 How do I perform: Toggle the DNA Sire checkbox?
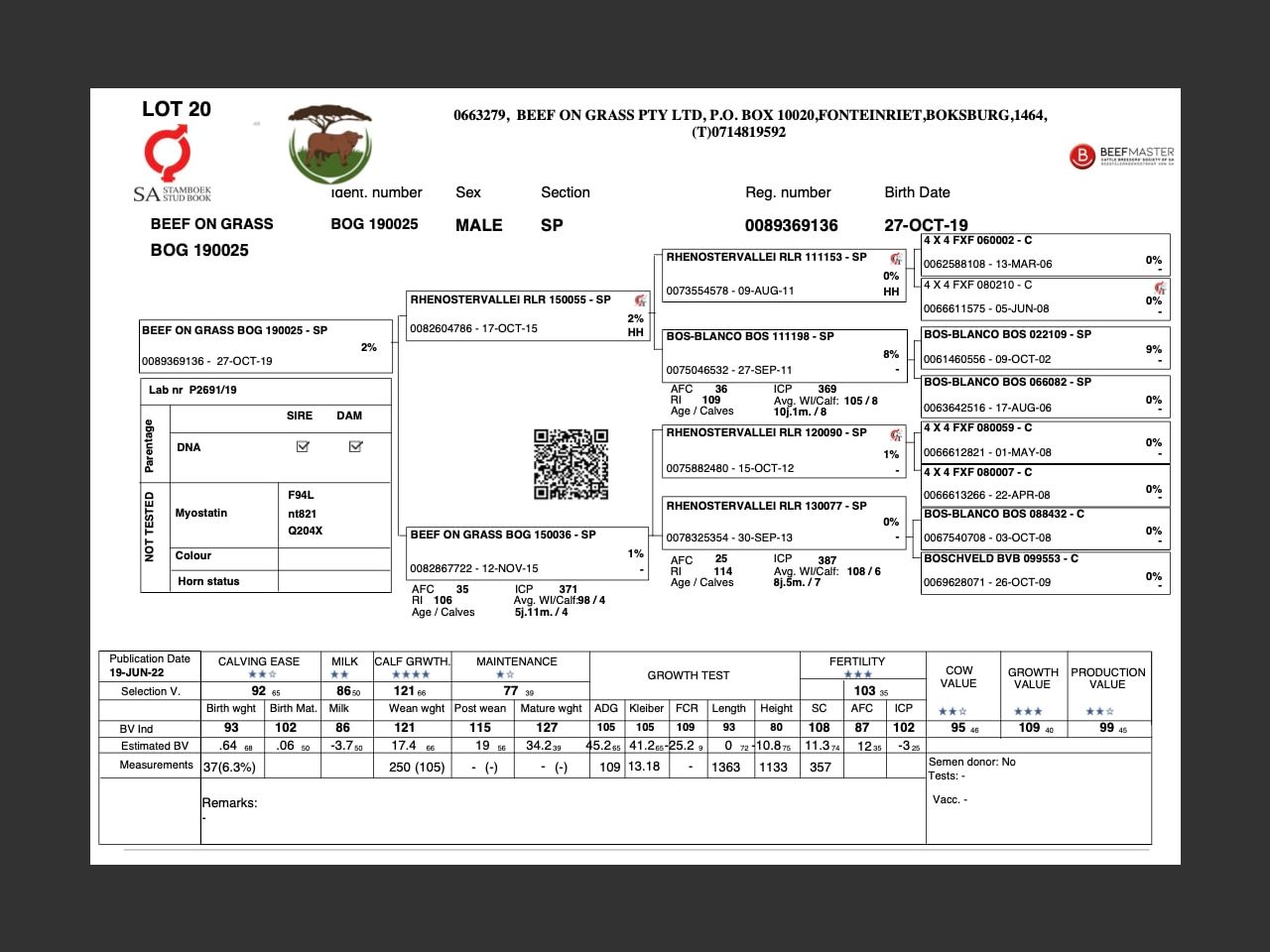(303, 447)
